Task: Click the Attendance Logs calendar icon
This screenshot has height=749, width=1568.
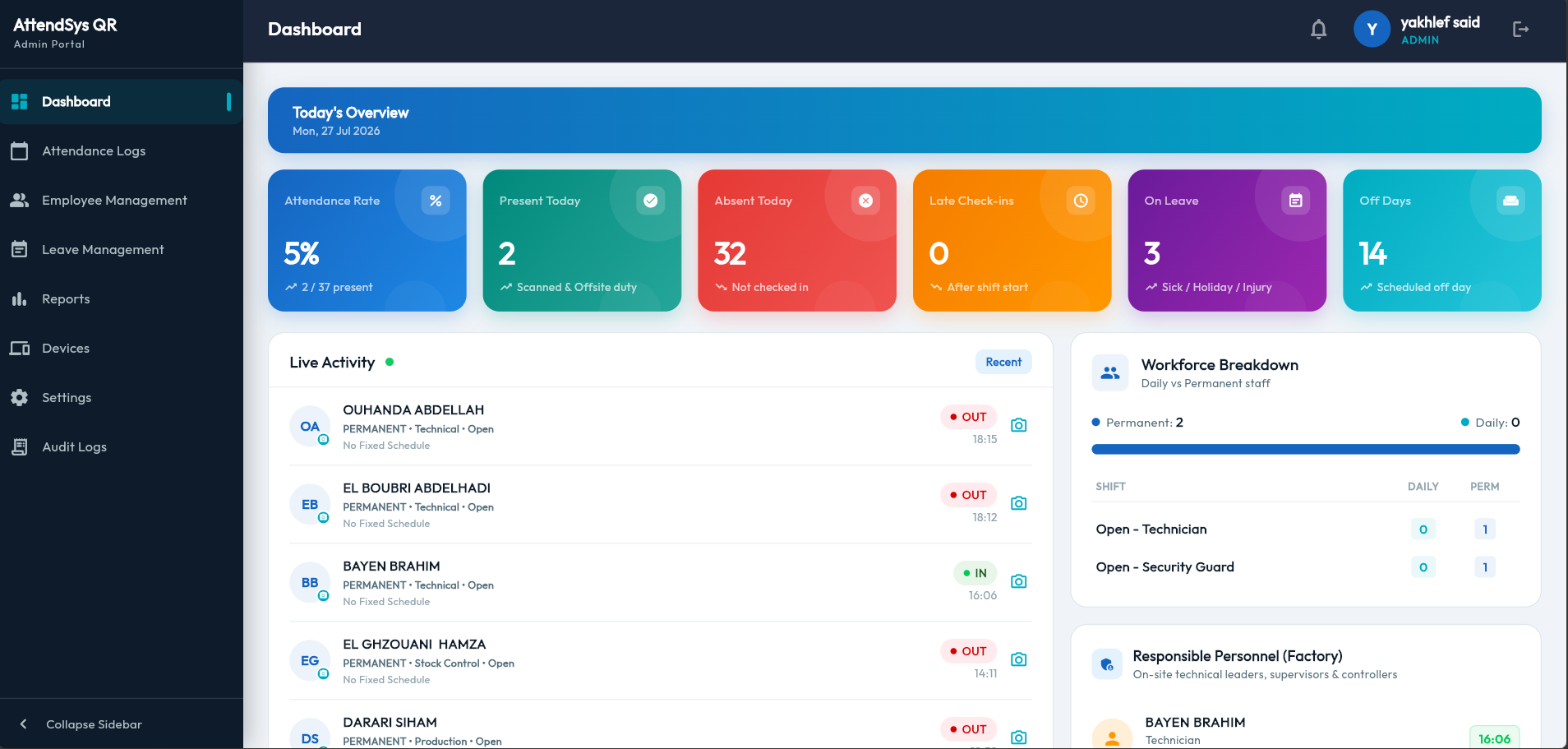Action: pyautogui.click(x=20, y=151)
